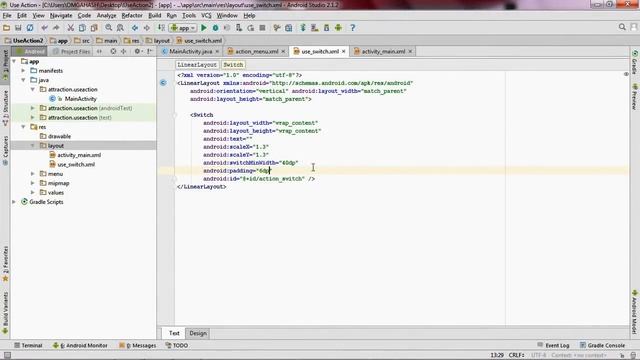Click the Cut scissors icon
This screenshot has width=640, height=360.
pos(71,28)
